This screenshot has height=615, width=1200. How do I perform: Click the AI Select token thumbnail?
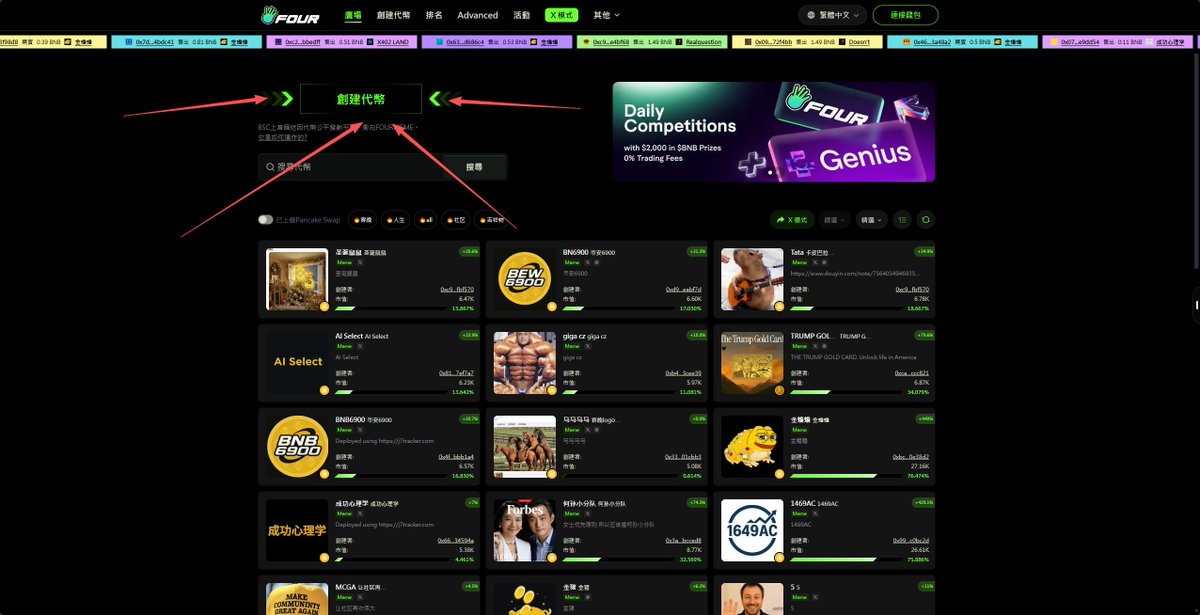297,362
